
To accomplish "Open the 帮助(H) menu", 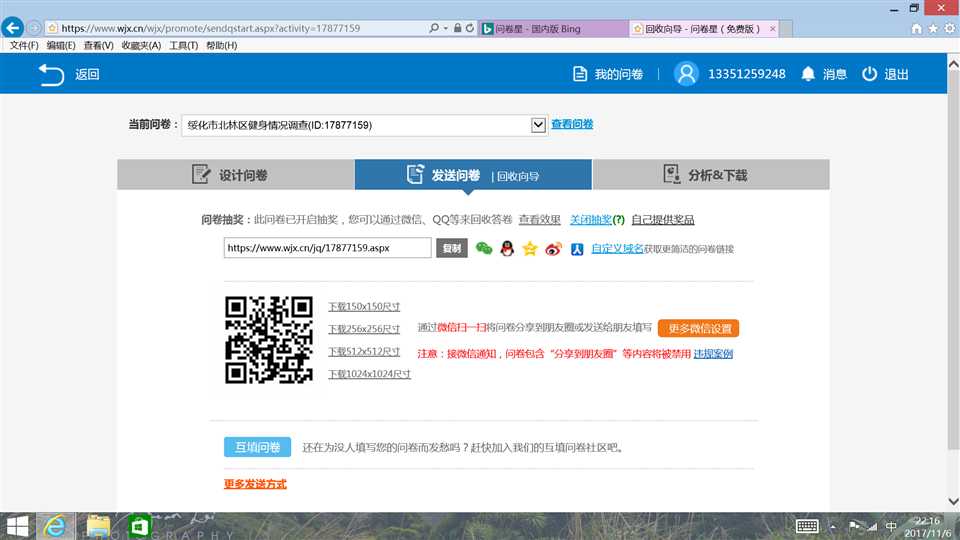I will tap(222, 45).
